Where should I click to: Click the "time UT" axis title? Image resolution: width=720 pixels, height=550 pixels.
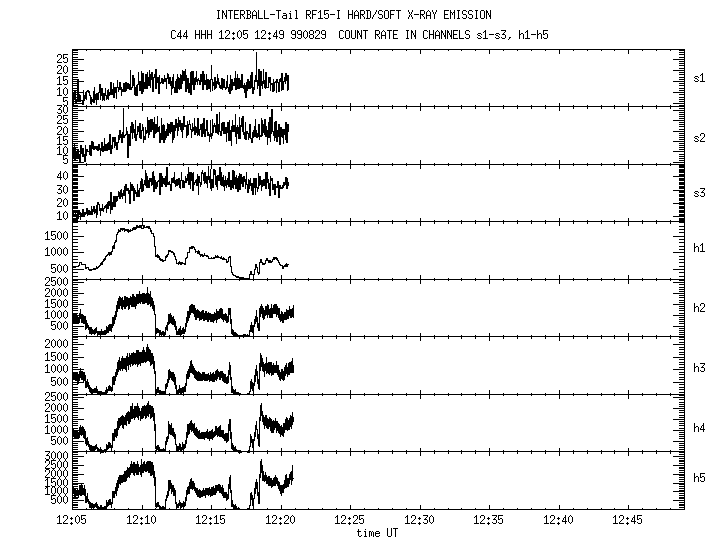pyautogui.click(x=377, y=534)
